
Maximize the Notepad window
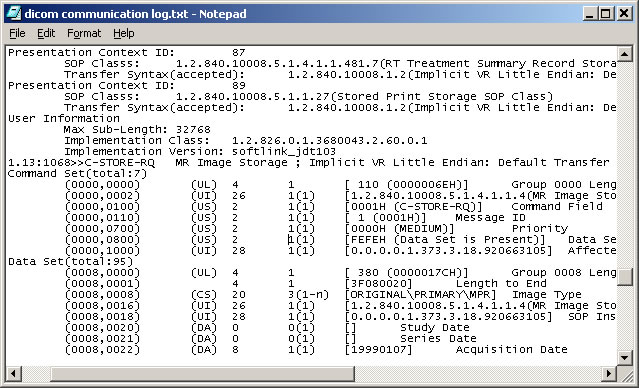tap(605, 14)
